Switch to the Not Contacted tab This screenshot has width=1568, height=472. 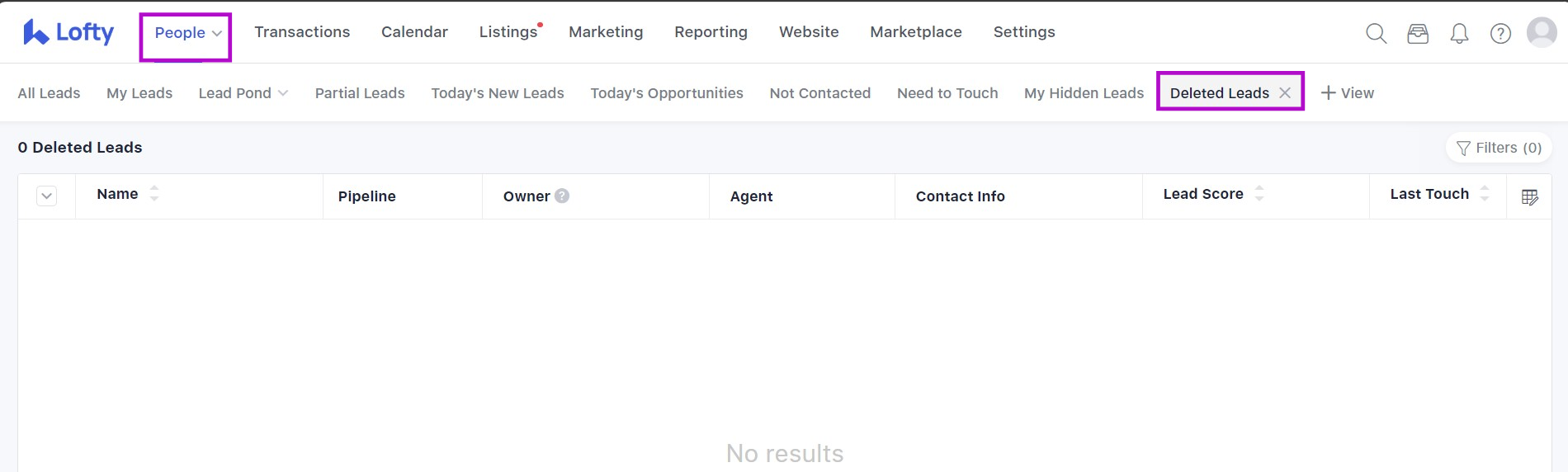click(x=819, y=93)
